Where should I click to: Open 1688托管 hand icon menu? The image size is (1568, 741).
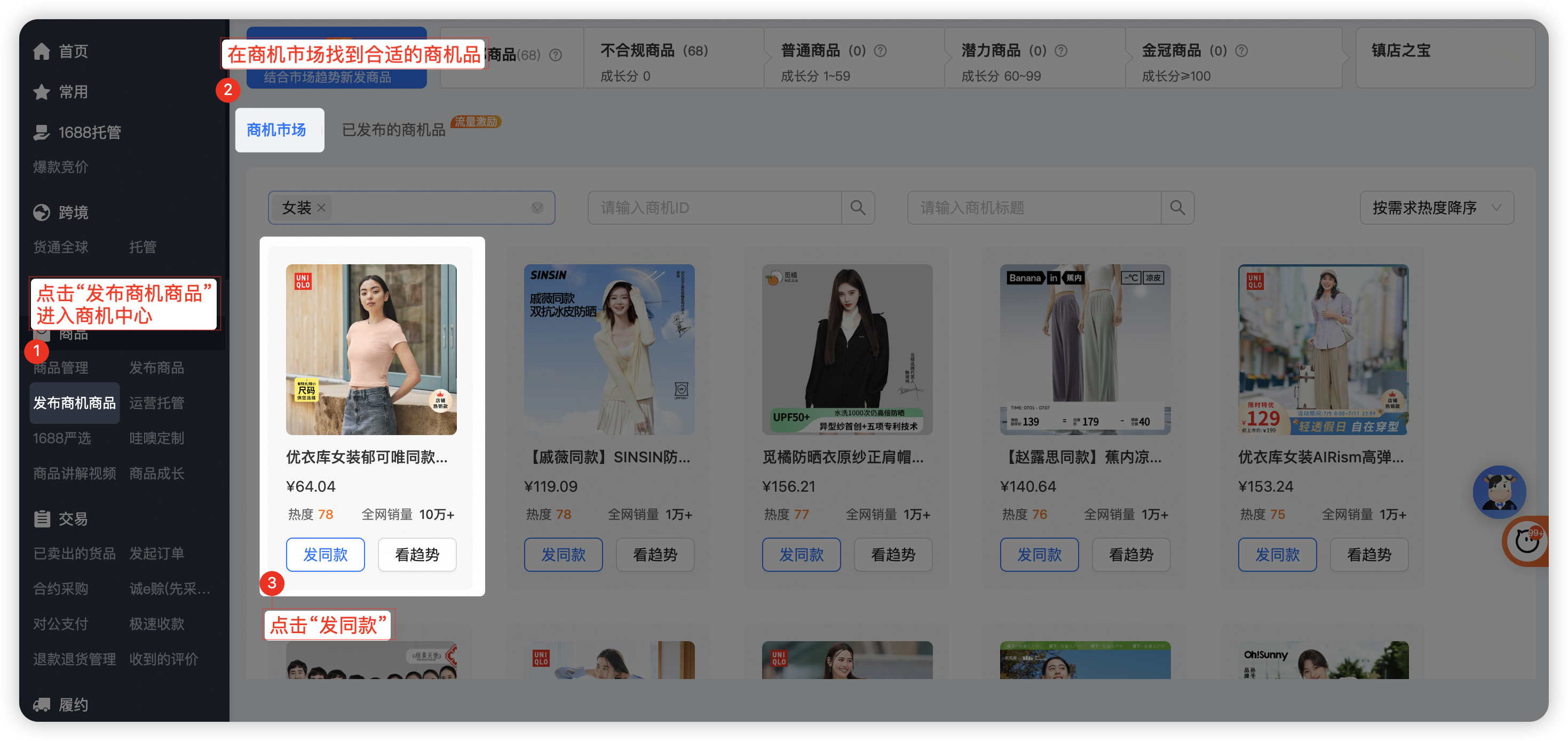[x=42, y=132]
